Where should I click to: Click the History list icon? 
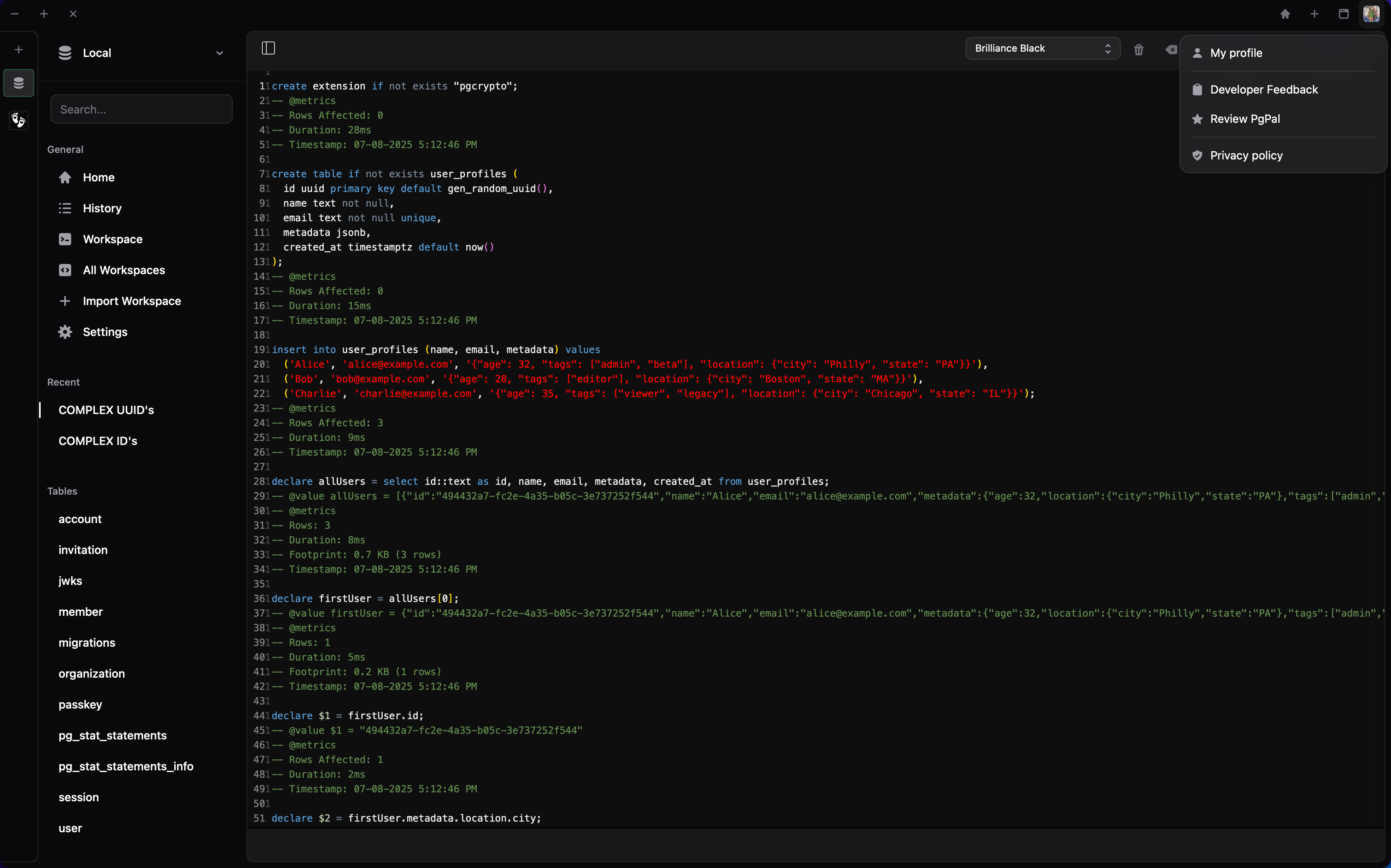point(65,208)
